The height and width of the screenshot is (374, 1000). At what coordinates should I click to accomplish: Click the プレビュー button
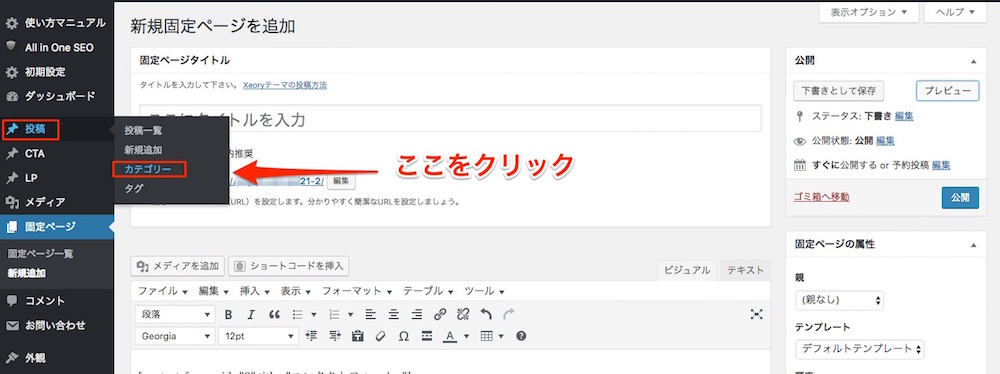pyautogui.click(x=948, y=91)
